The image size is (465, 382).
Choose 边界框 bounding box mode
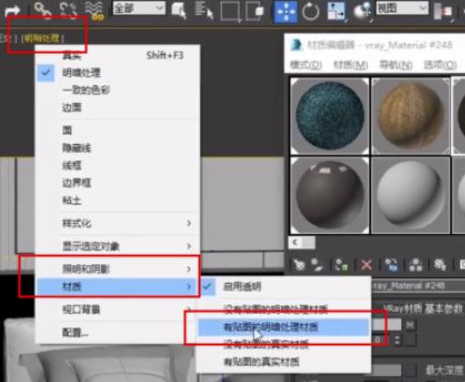[117, 183]
